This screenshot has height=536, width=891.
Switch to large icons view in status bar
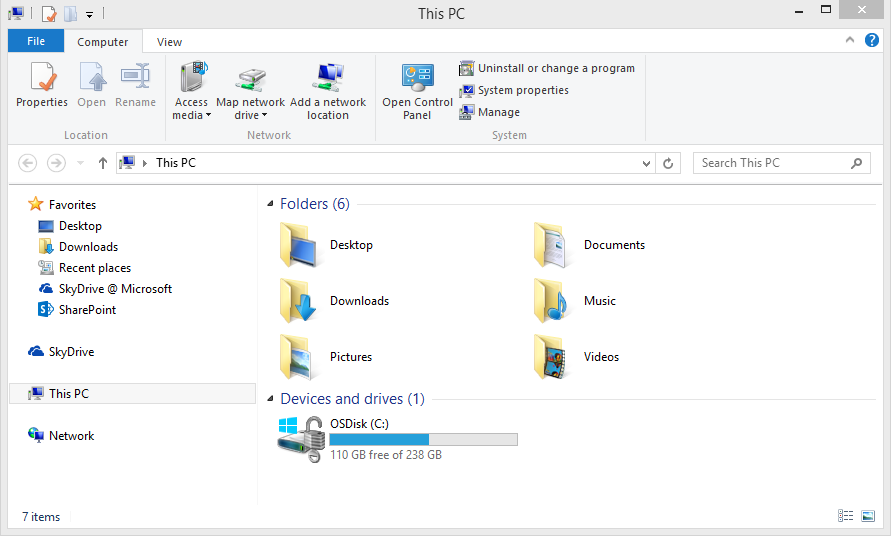(868, 516)
